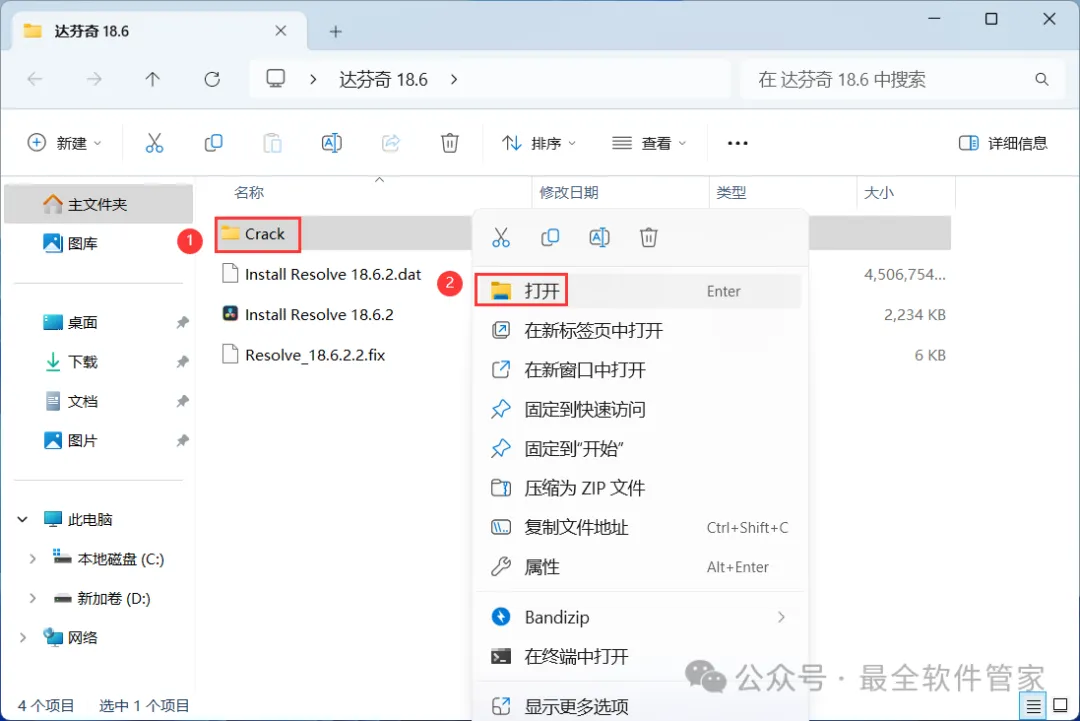Open the 查看 view dropdown

pyautogui.click(x=650, y=143)
